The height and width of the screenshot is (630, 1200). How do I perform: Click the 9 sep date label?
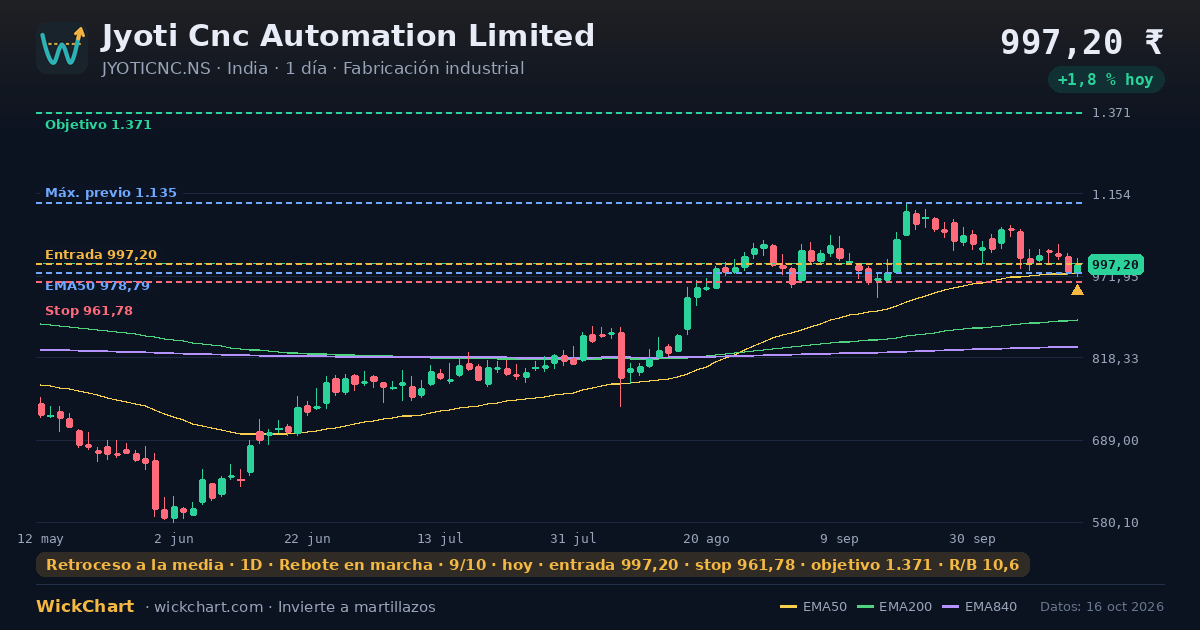coord(840,539)
